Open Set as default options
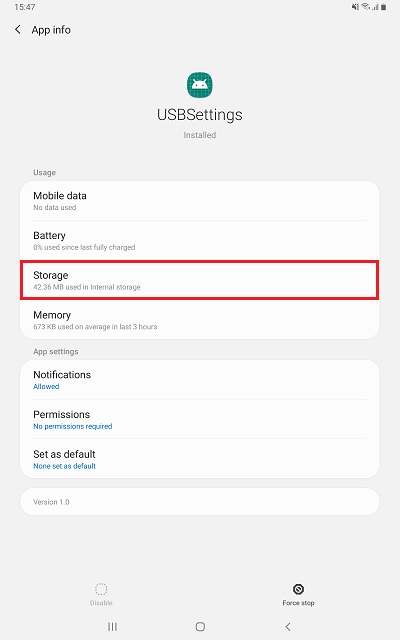Screen dimensions: 400x640 pos(200,459)
